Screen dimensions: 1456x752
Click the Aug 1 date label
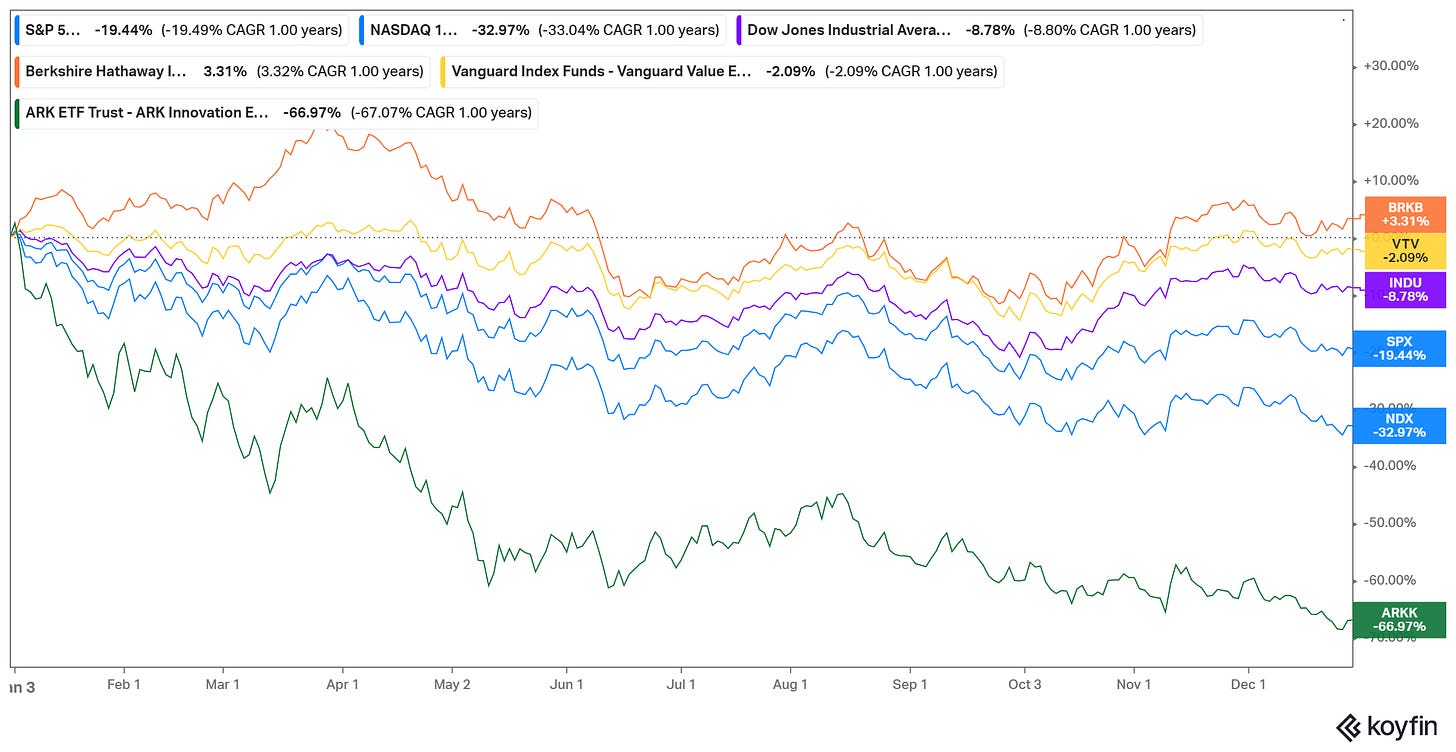coord(791,685)
